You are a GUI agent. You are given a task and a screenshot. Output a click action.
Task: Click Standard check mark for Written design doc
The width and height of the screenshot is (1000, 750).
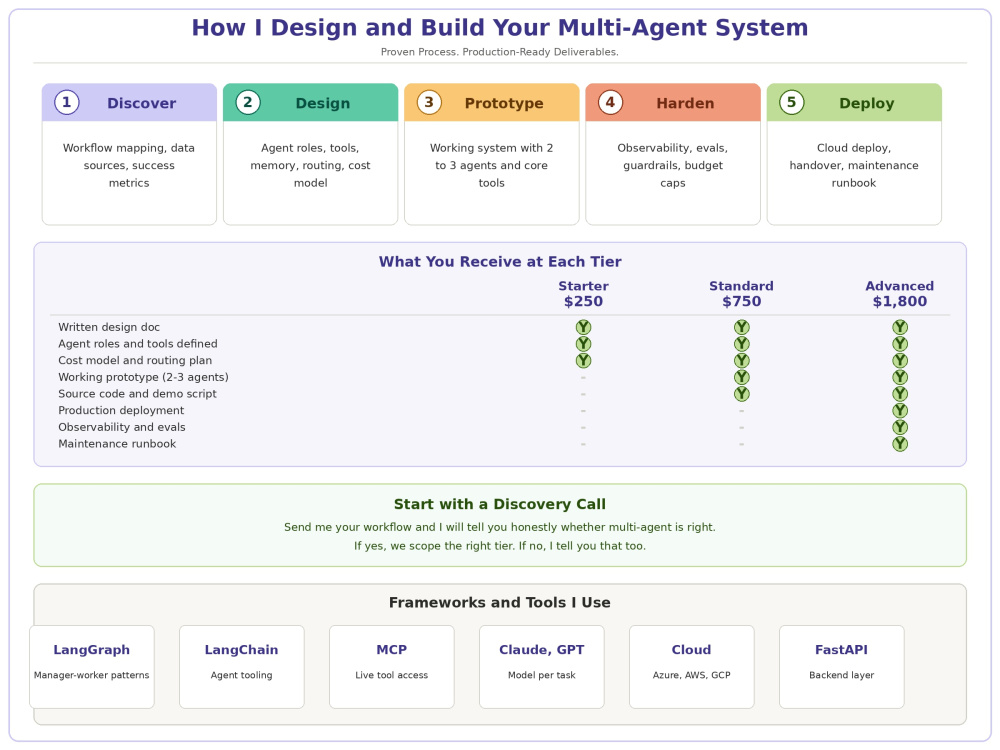742,327
